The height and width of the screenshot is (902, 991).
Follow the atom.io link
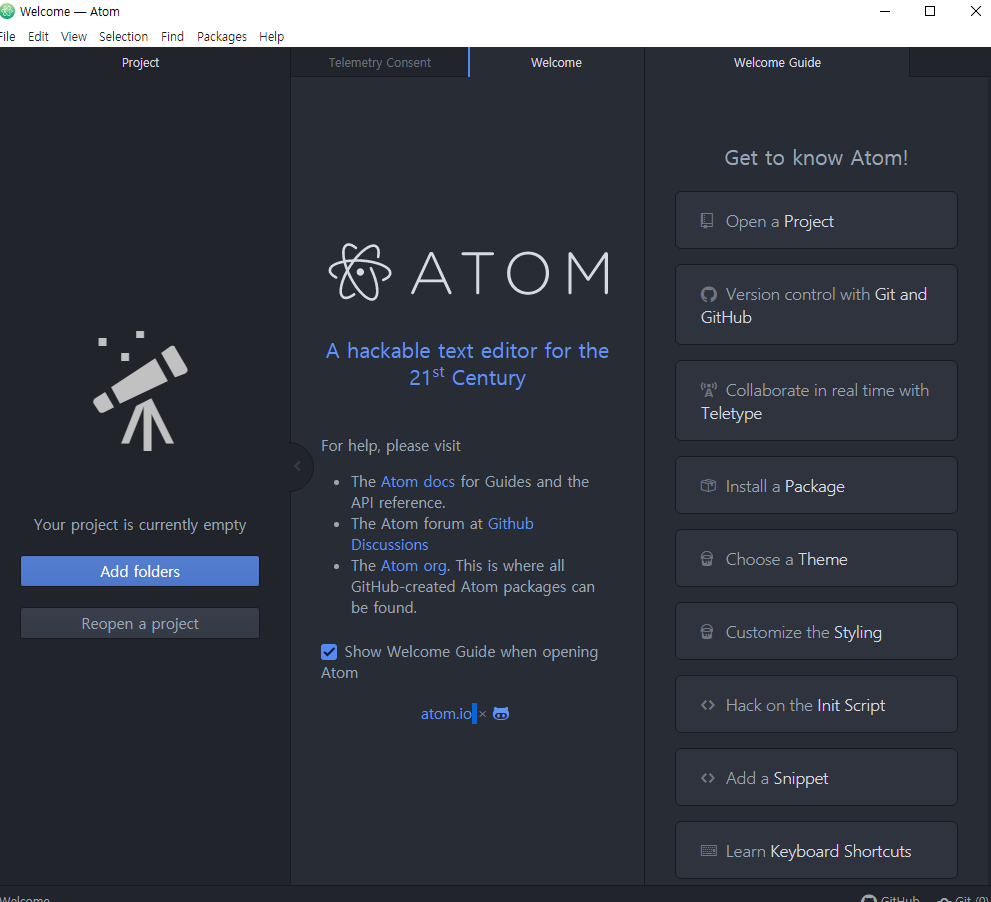point(446,714)
